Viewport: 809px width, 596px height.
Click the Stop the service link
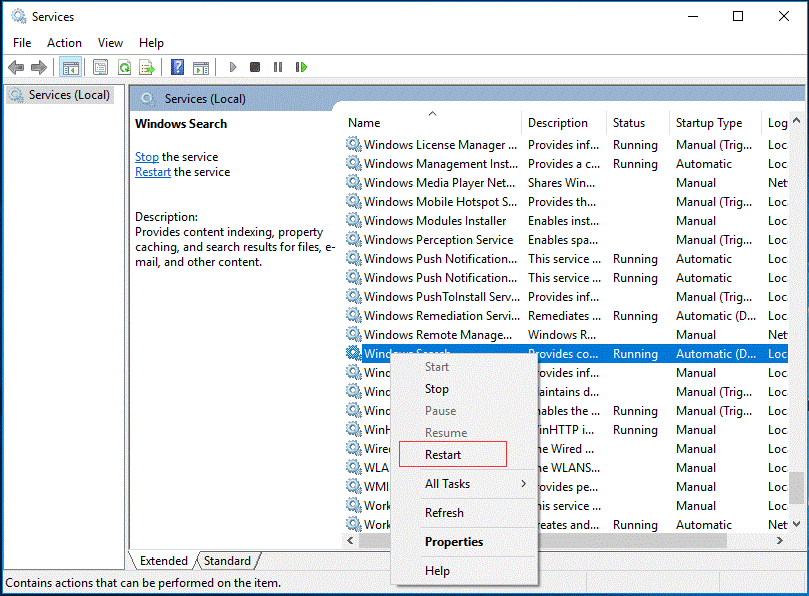pyautogui.click(x=146, y=157)
